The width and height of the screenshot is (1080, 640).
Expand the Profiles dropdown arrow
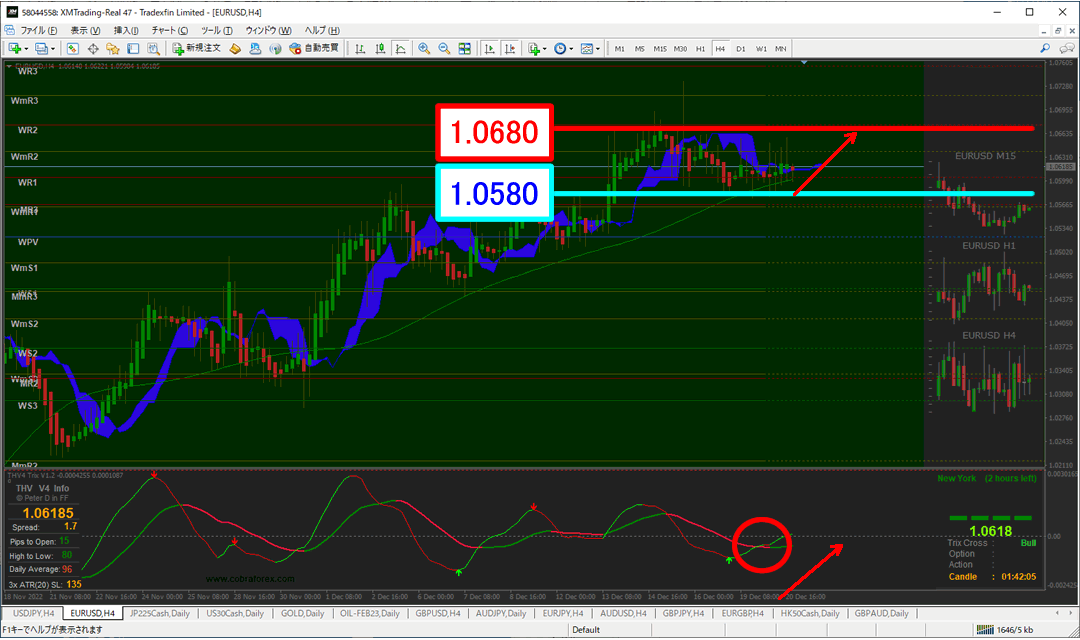coord(52,49)
